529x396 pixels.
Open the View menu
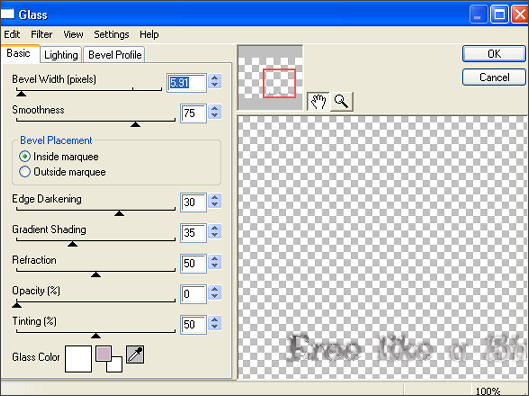pos(73,34)
